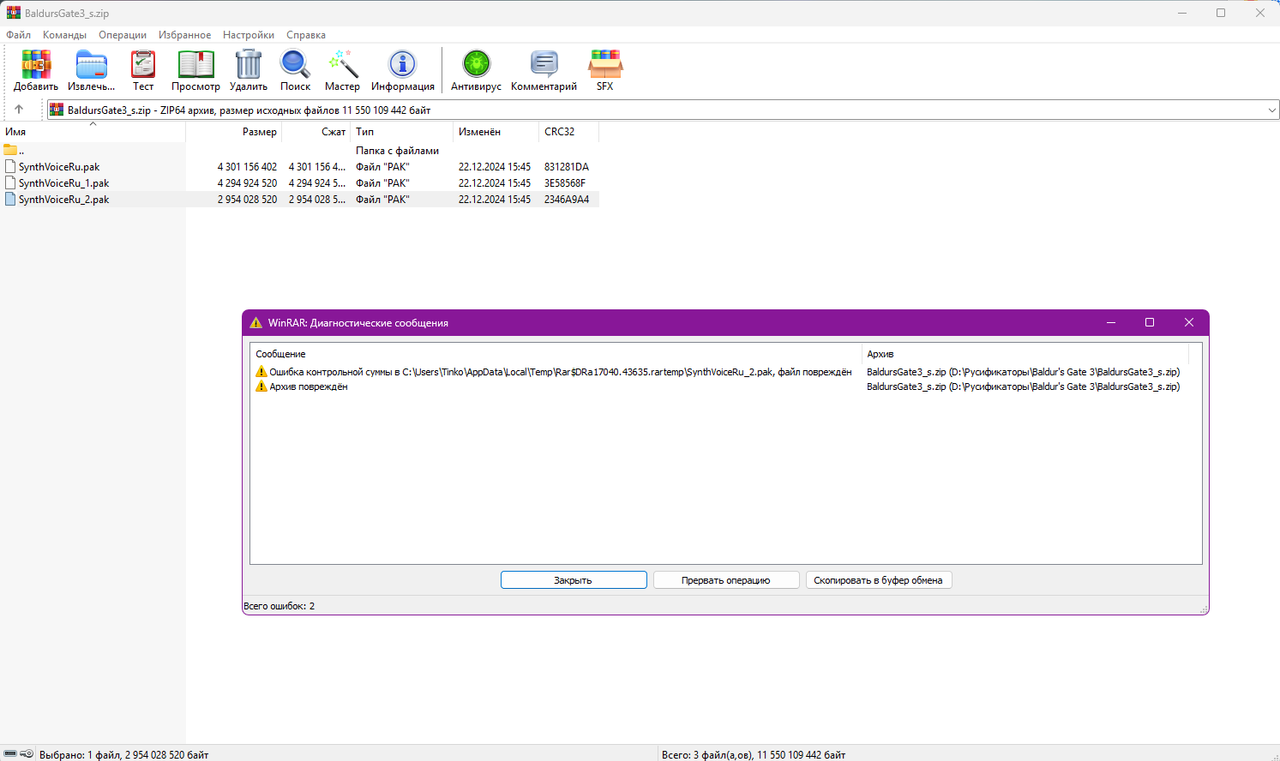Click the Сообщение column header in dialog
Viewport: 1280px width, 761px height.
click(556, 354)
